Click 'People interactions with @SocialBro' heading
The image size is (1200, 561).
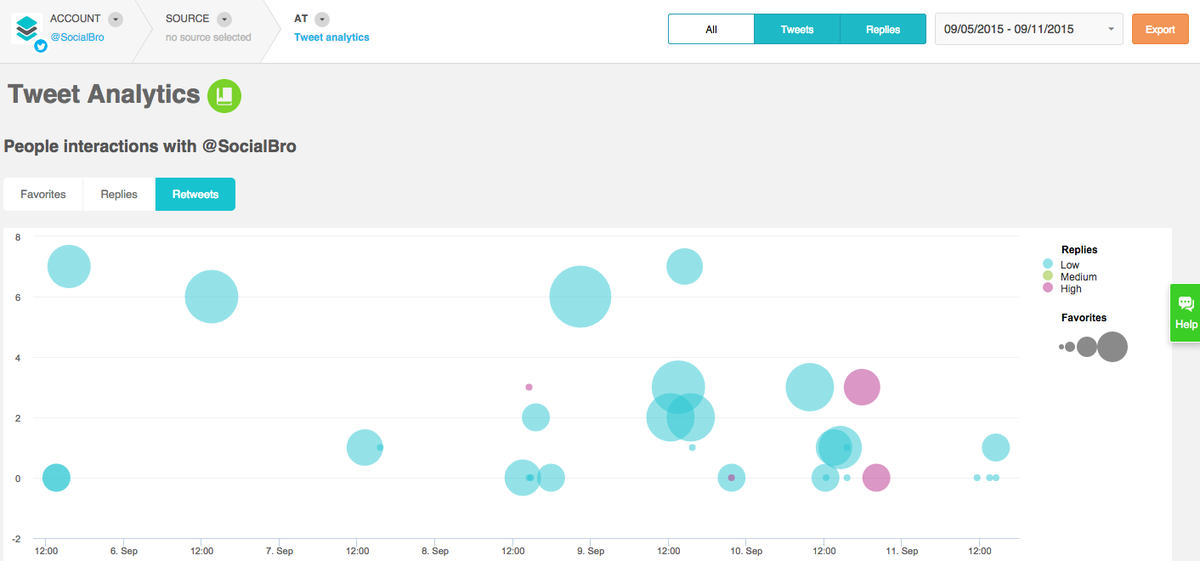point(150,146)
